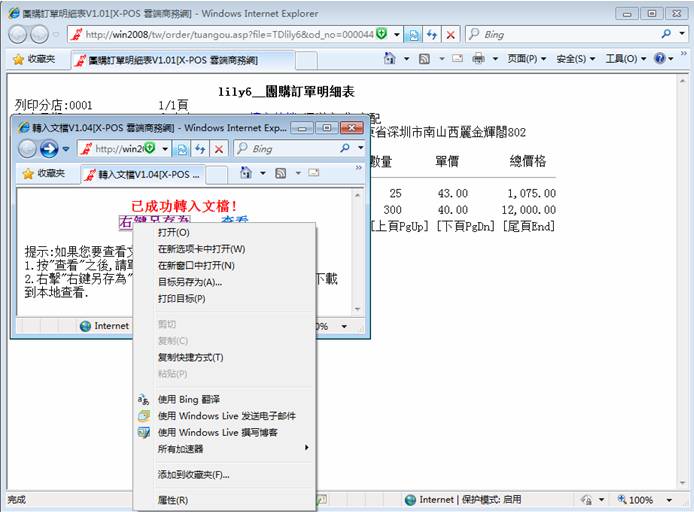Open the 页面(P) dropdown menu

(x=526, y=59)
